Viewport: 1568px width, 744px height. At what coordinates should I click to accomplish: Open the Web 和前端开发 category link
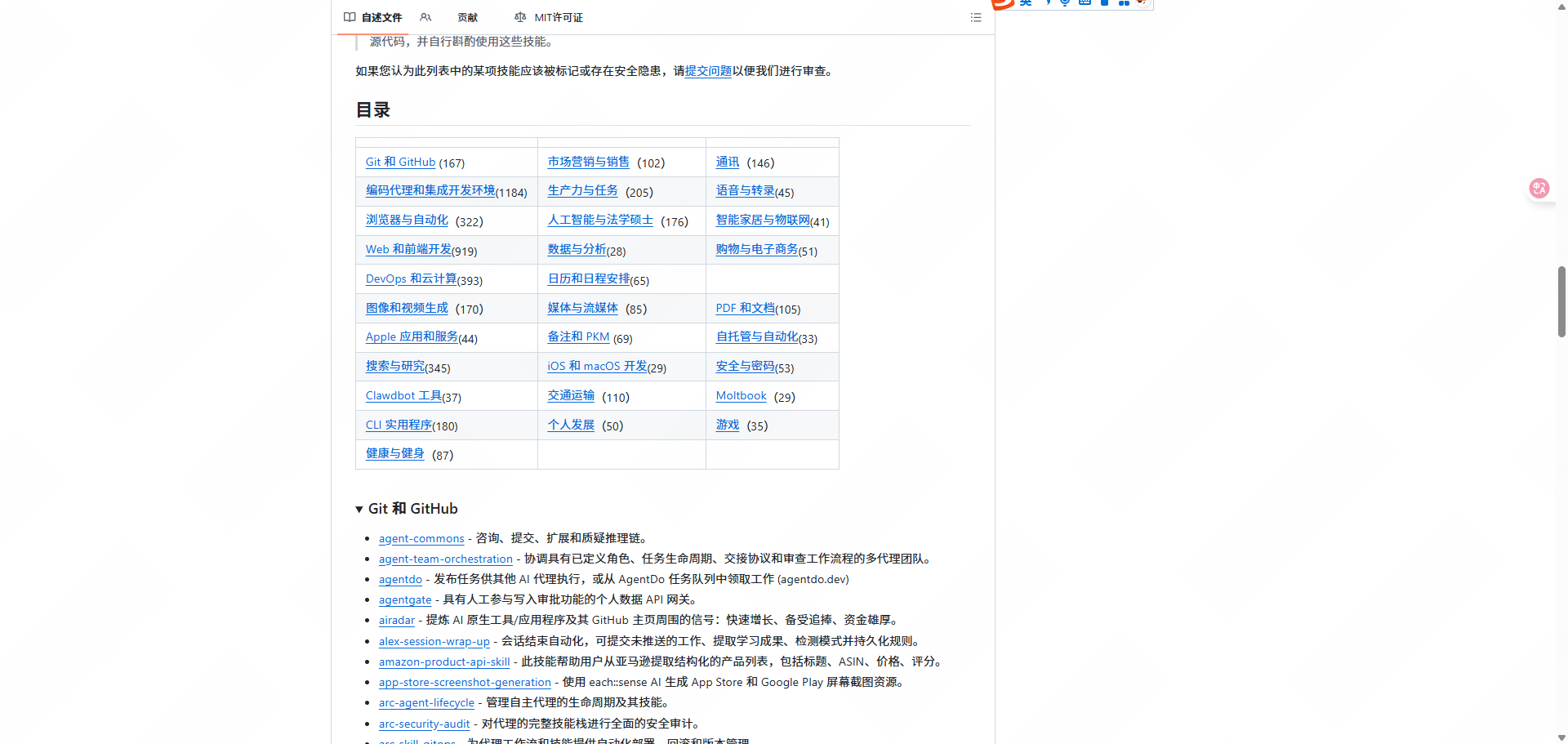coord(409,249)
